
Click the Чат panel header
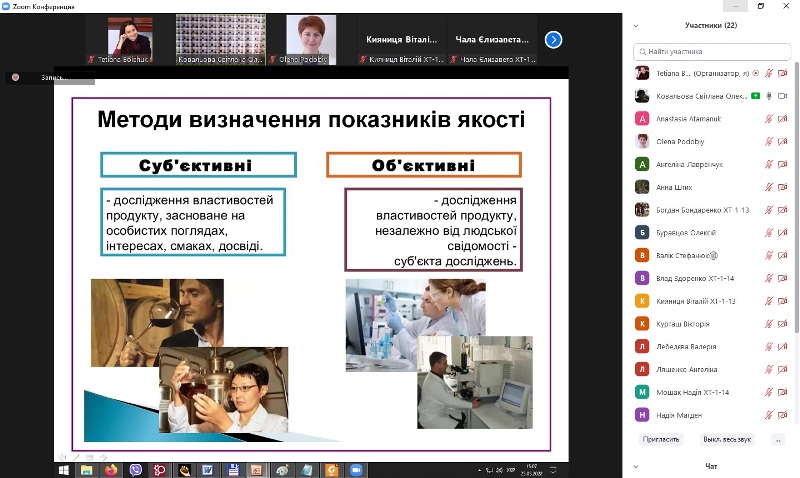tap(711, 466)
